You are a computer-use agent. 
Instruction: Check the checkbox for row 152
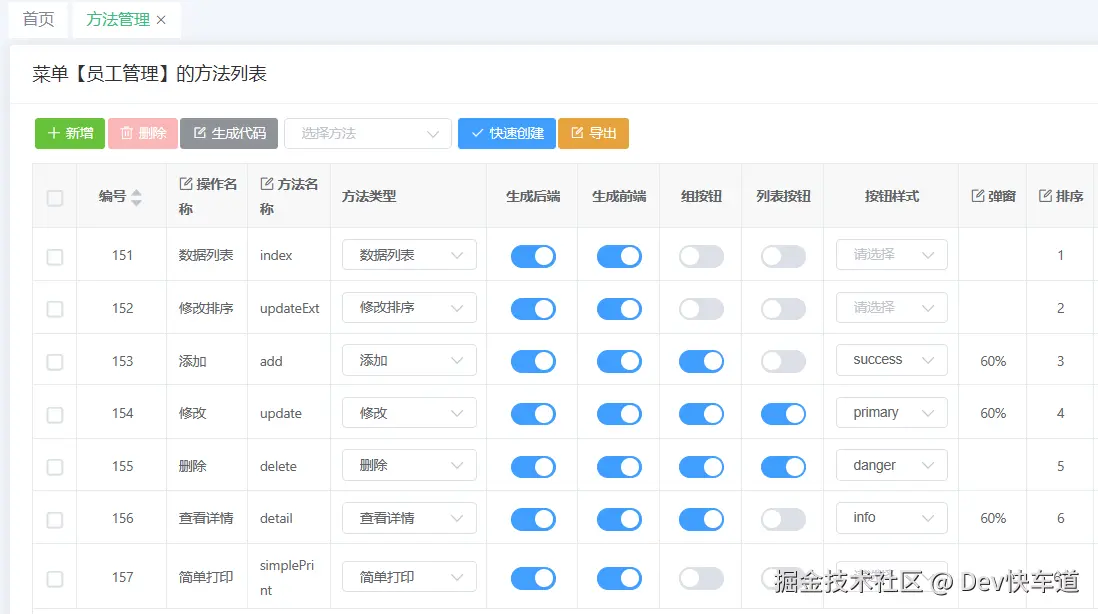(55, 309)
